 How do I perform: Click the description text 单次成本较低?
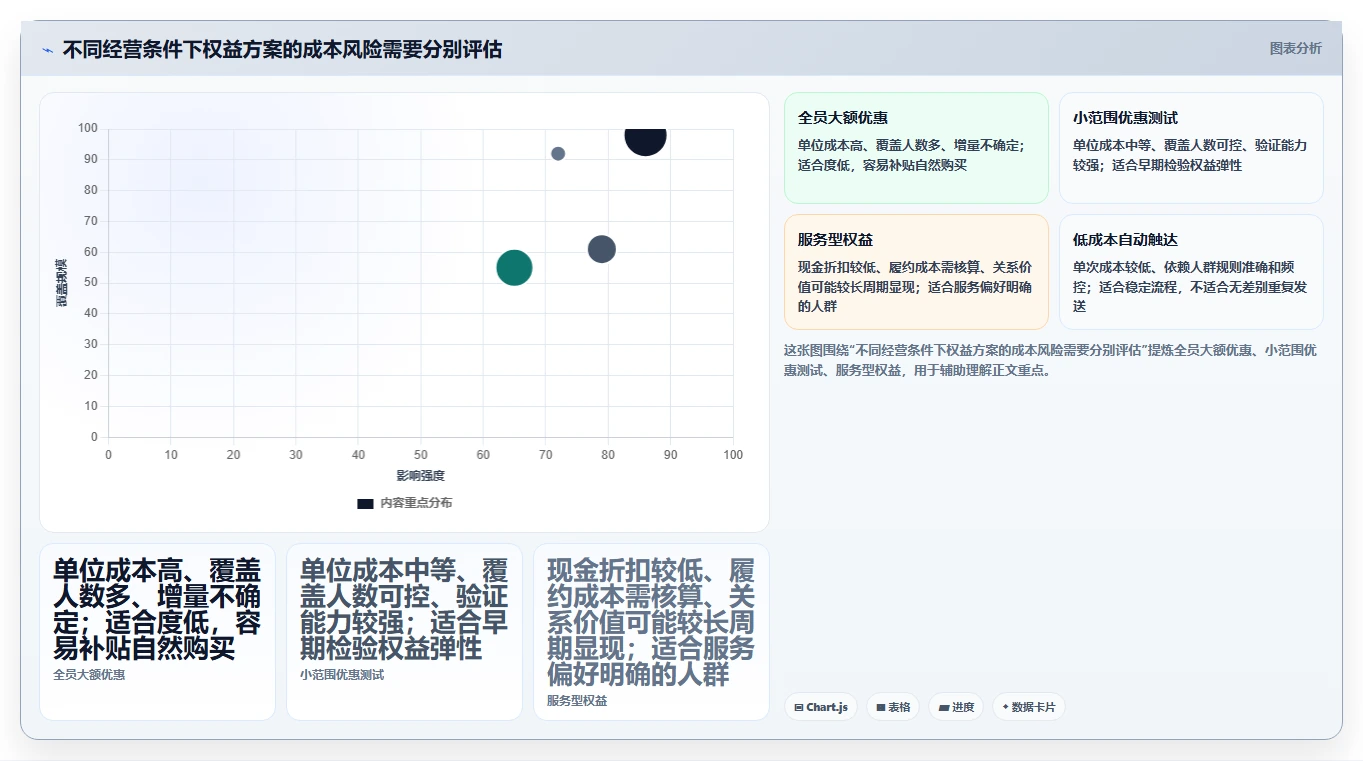(x=1190, y=287)
